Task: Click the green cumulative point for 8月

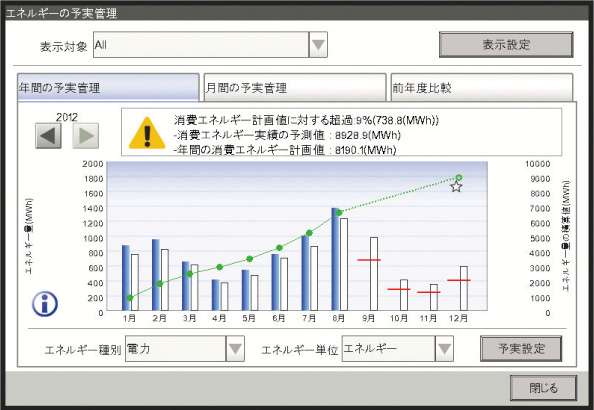Action: [x=339, y=213]
